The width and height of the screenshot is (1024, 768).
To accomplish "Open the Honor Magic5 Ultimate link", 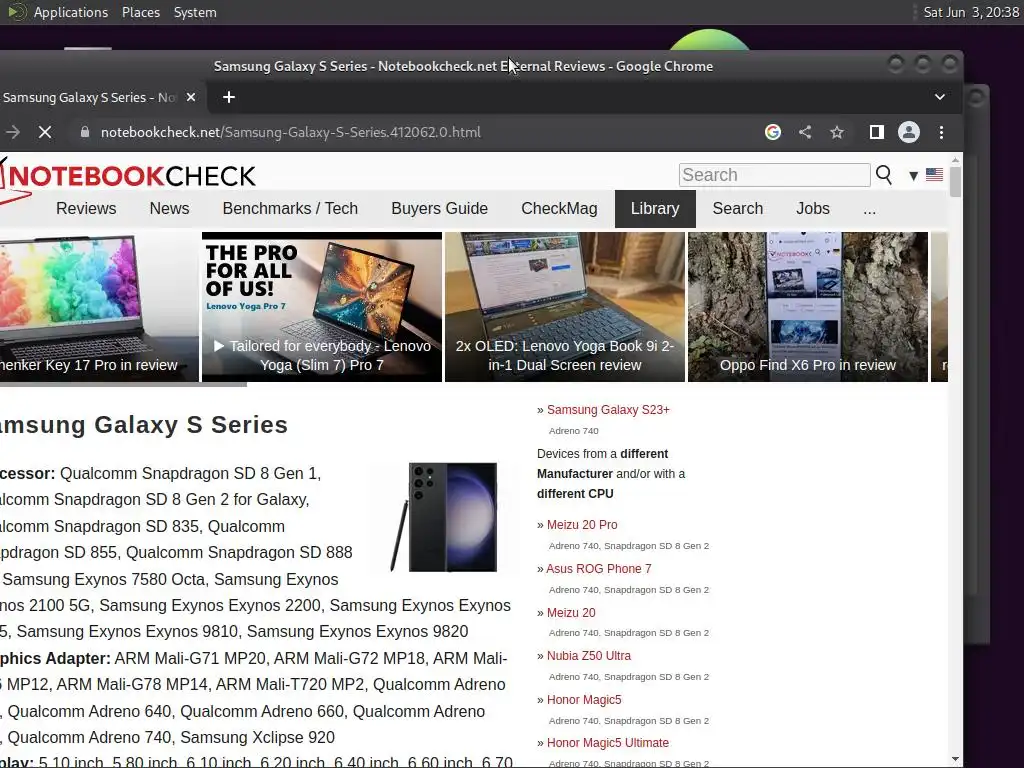I will [x=608, y=743].
